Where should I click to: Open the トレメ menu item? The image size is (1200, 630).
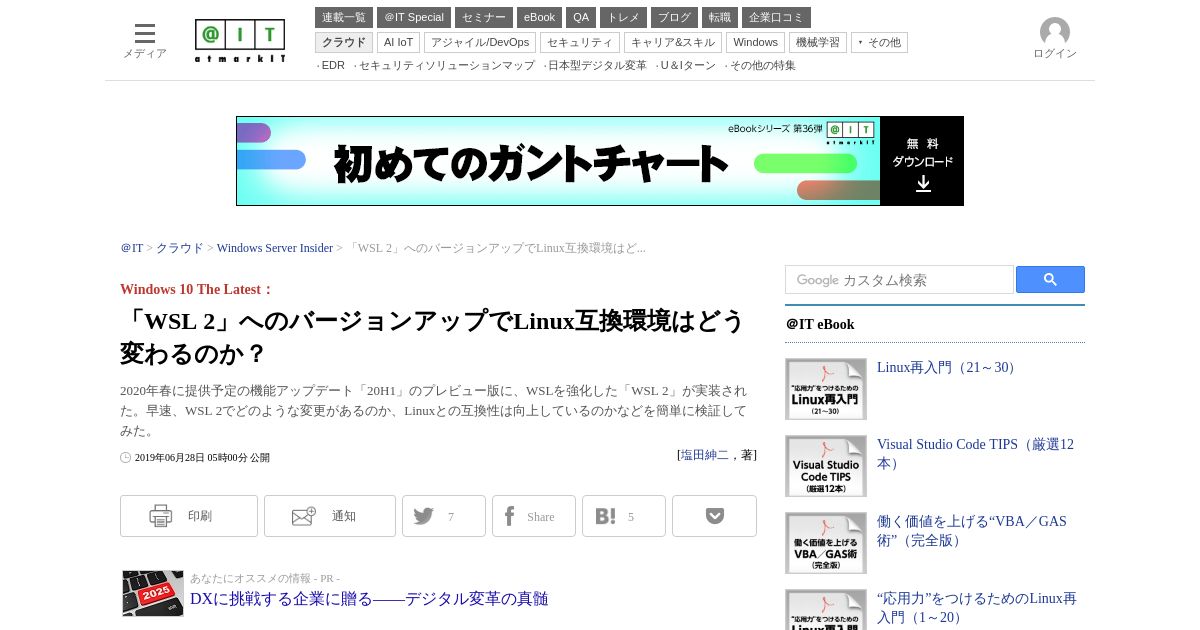pyautogui.click(x=623, y=17)
